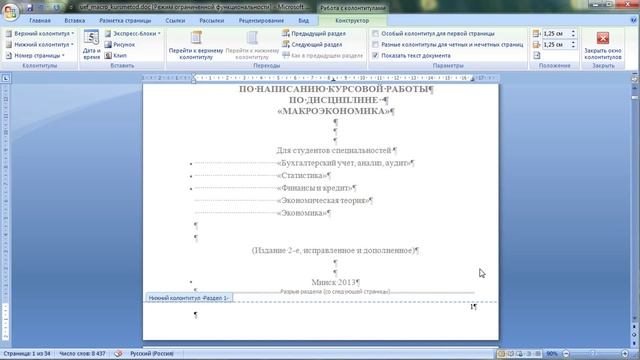This screenshot has height=360, width=640.
Task: Click the «Статистика» line in document
Action: click(x=303, y=176)
